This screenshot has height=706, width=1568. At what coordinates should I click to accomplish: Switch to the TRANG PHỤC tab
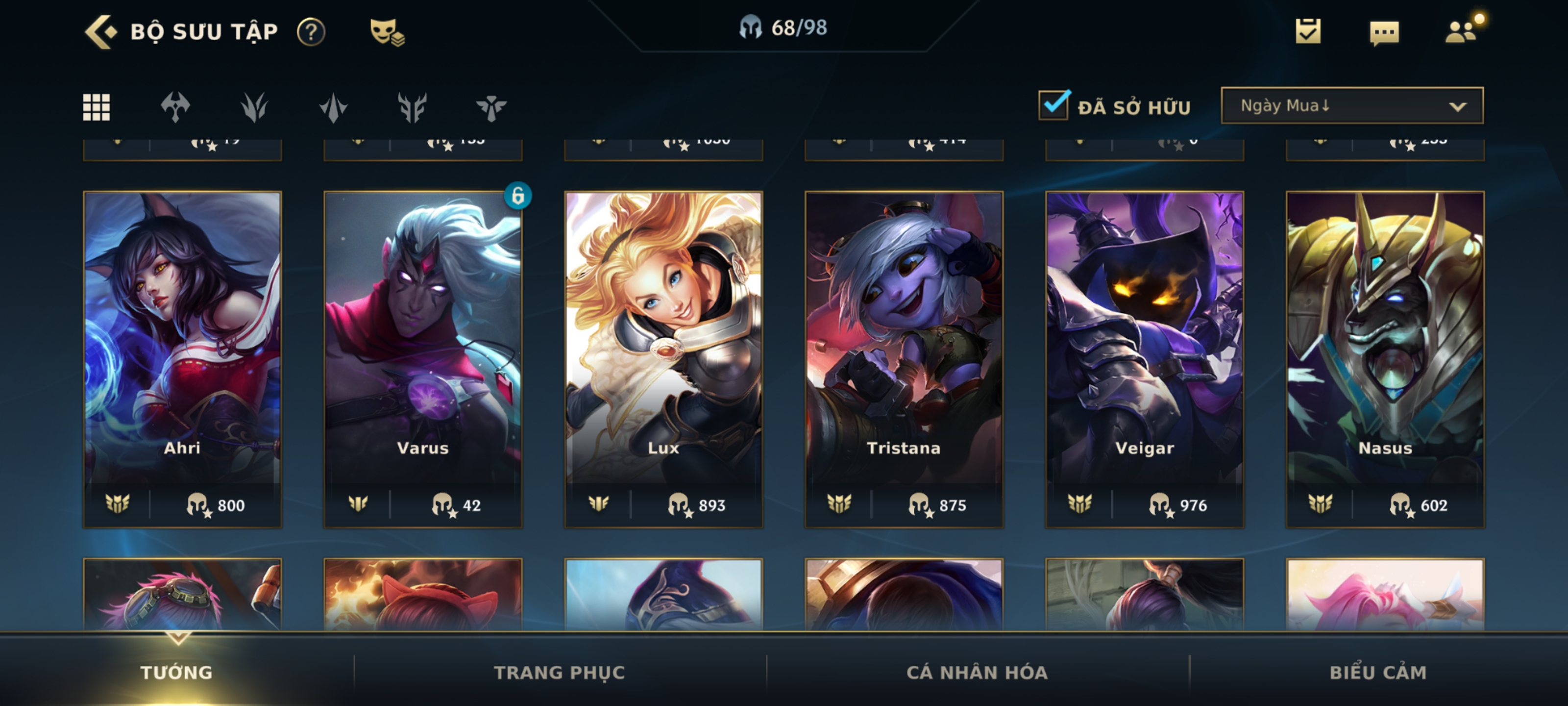click(x=559, y=673)
